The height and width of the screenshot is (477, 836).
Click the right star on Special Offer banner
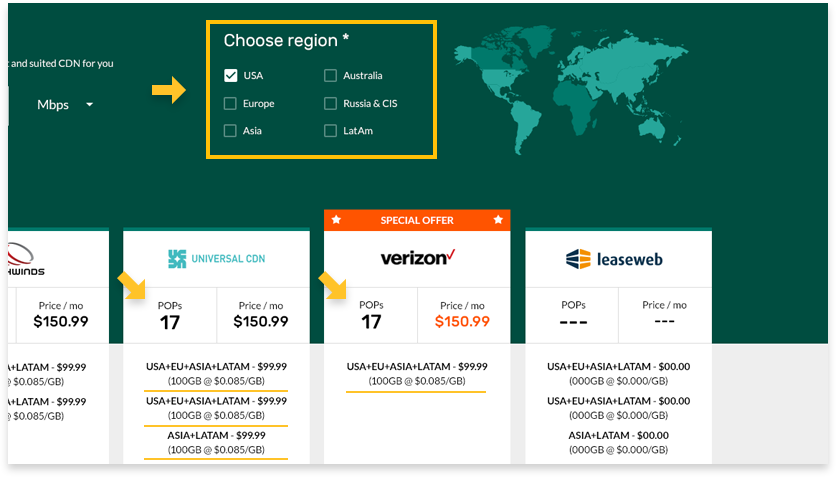pyautogui.click(x=498, y=220)
